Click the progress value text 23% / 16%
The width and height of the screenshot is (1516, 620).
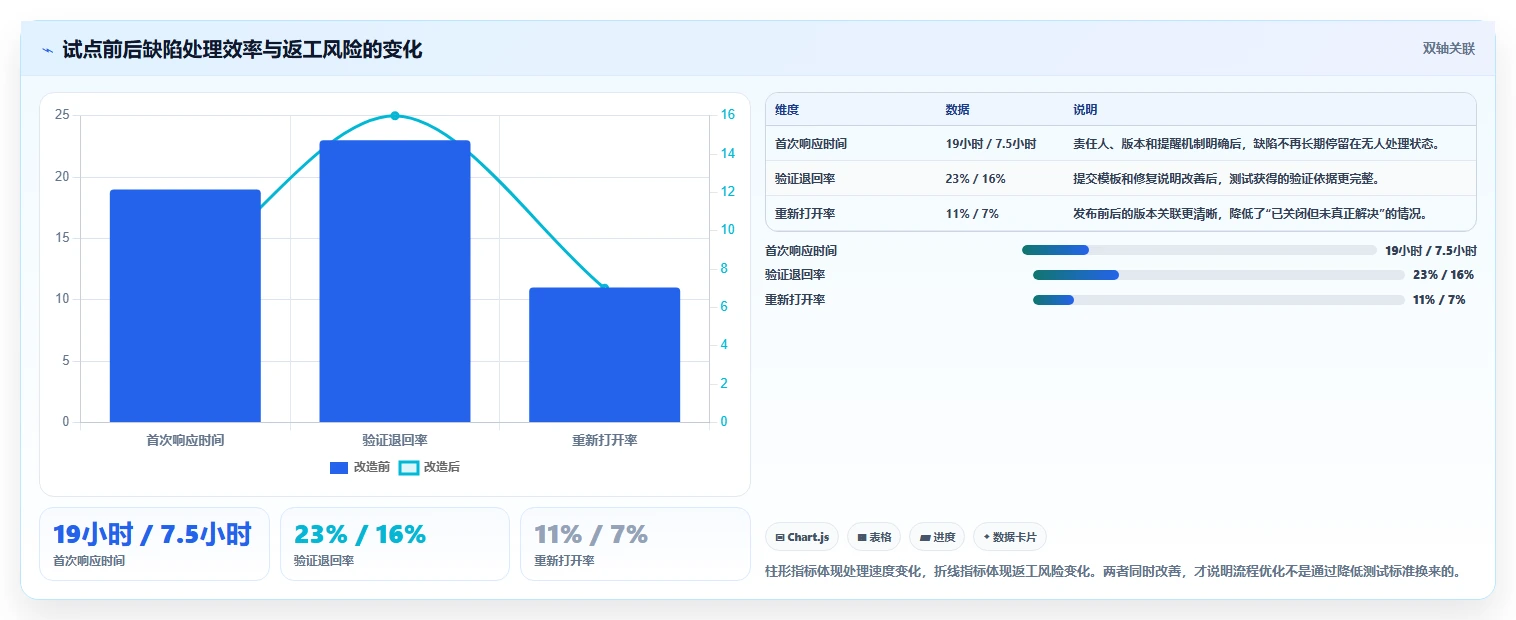click(x=1443, y=275)
